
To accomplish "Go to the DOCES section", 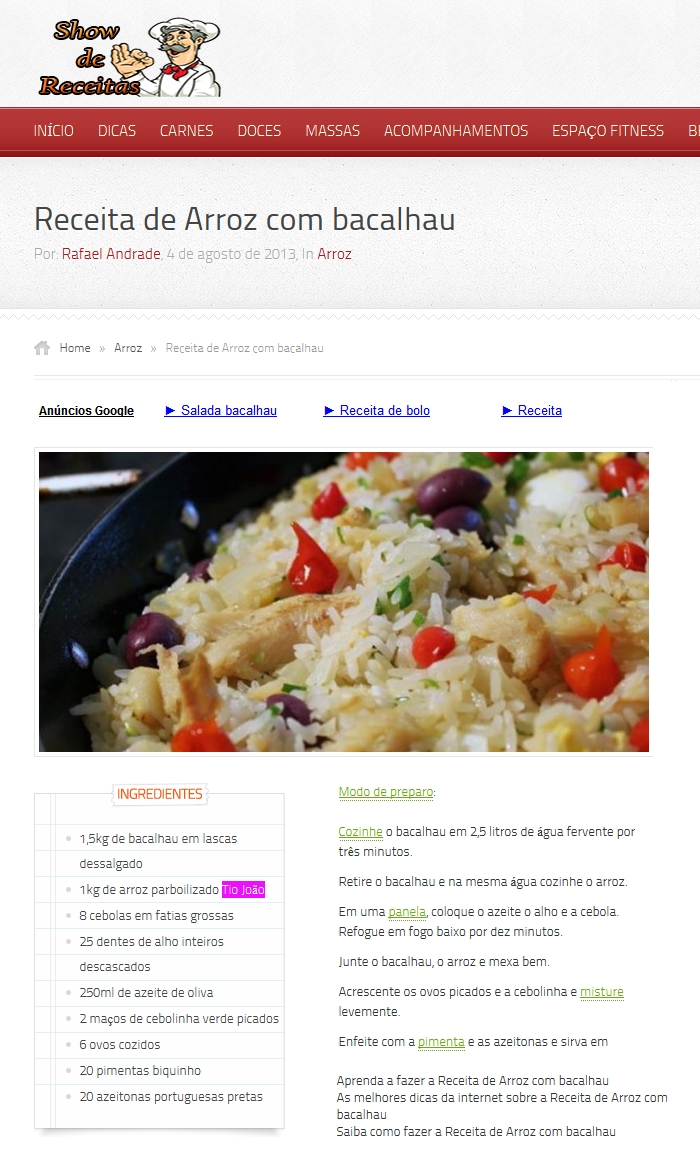I will (x=259, y=130).
